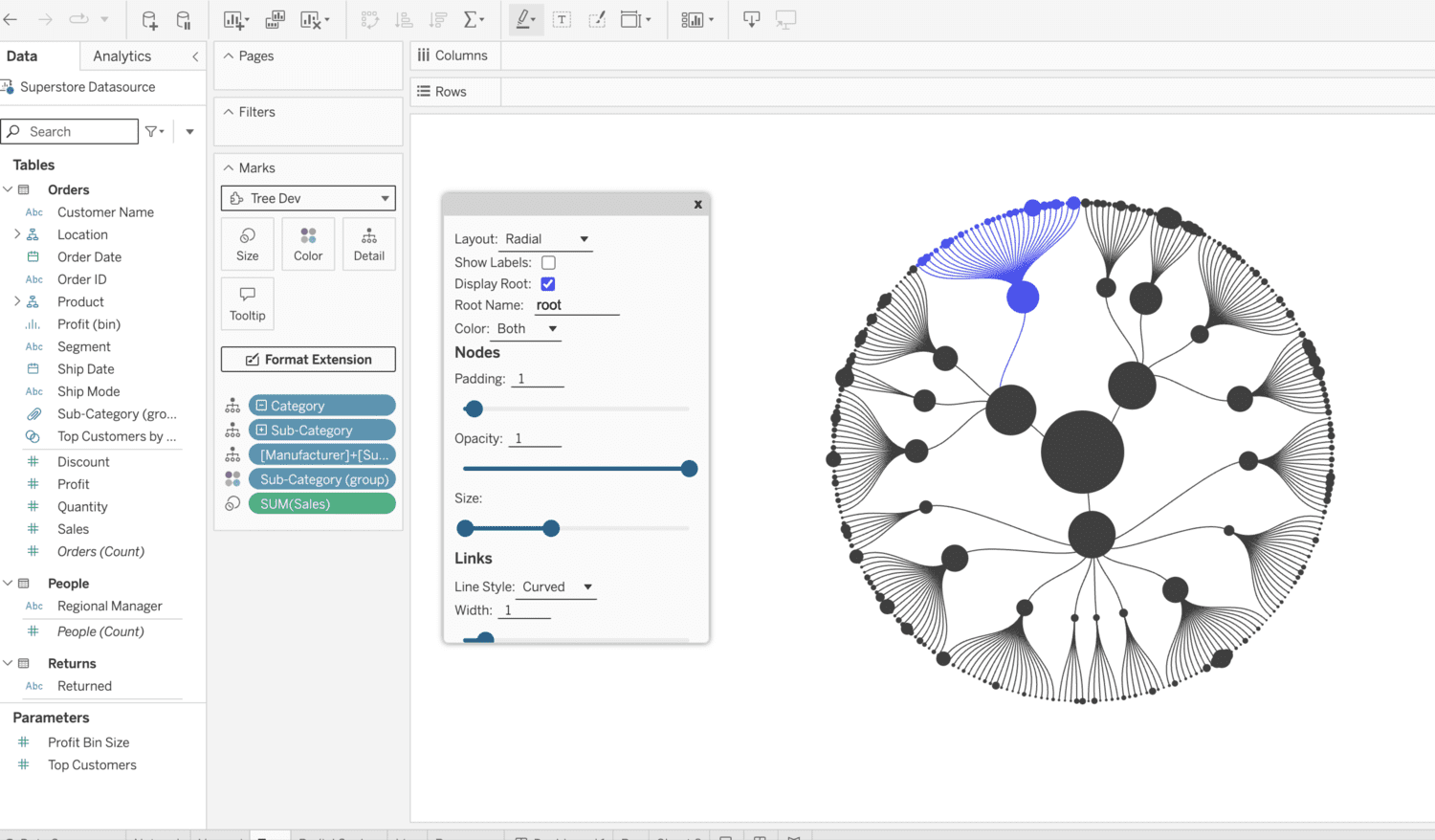Open the Layout dropdown set to Radial
This screenshot has height=840, width=1435.
point(546,239)
